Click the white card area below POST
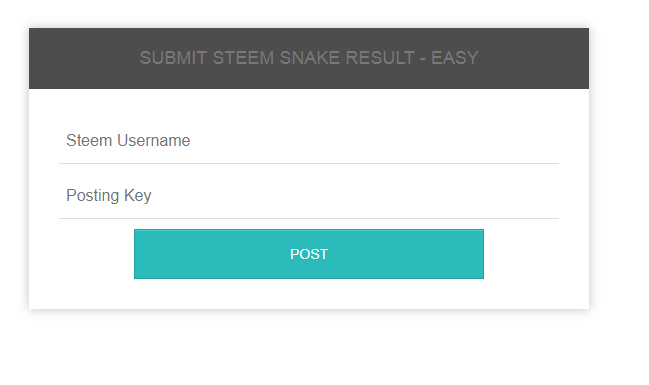 point(309,294)
